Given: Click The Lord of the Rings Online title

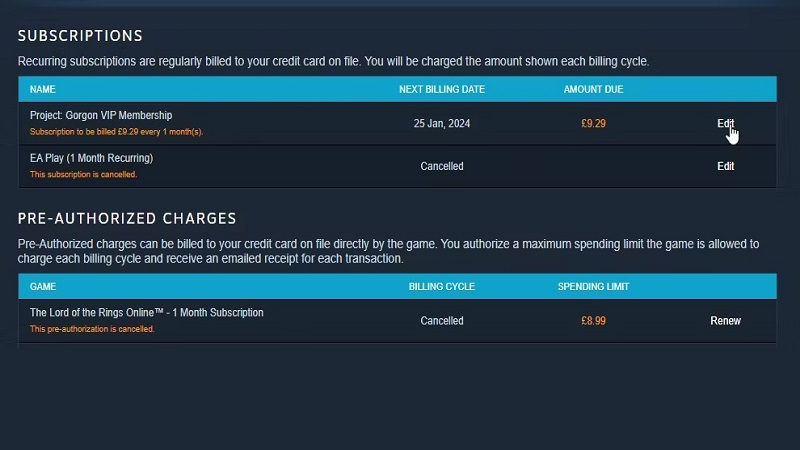Looking at the screenshot, I should coord(147,313).
